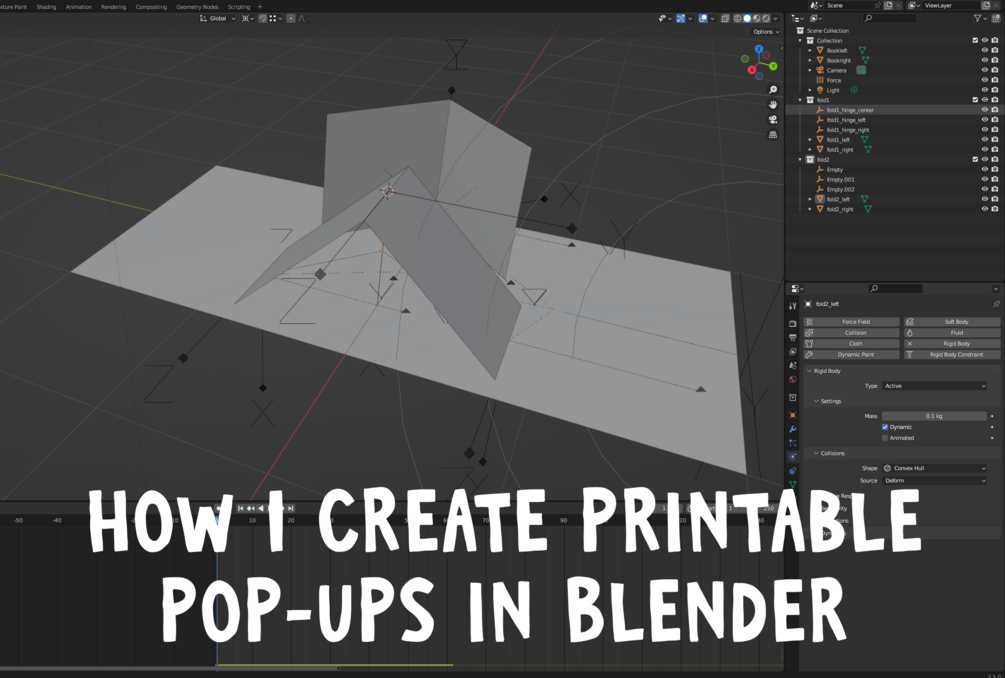Click the Y axis on navigation gizmo
Image resolution: width=1005 pixels, height=678 pixels.
point(773,66)
